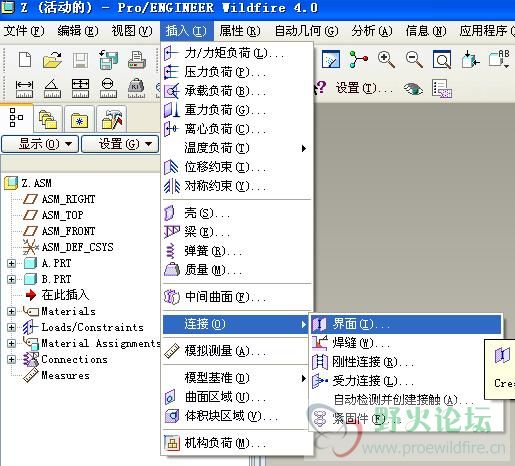Choose 离心负荷(C) menu entry
This screenshot has width=515, height=466.
pos(237,129)
